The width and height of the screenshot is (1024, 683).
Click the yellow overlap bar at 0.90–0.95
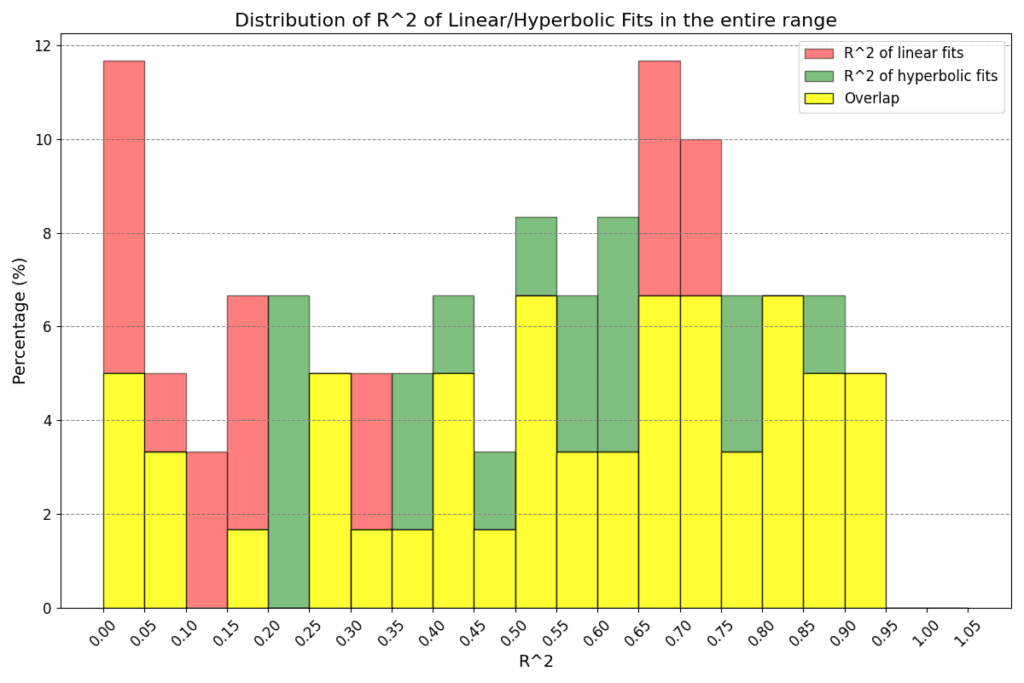tap(865, 490)
